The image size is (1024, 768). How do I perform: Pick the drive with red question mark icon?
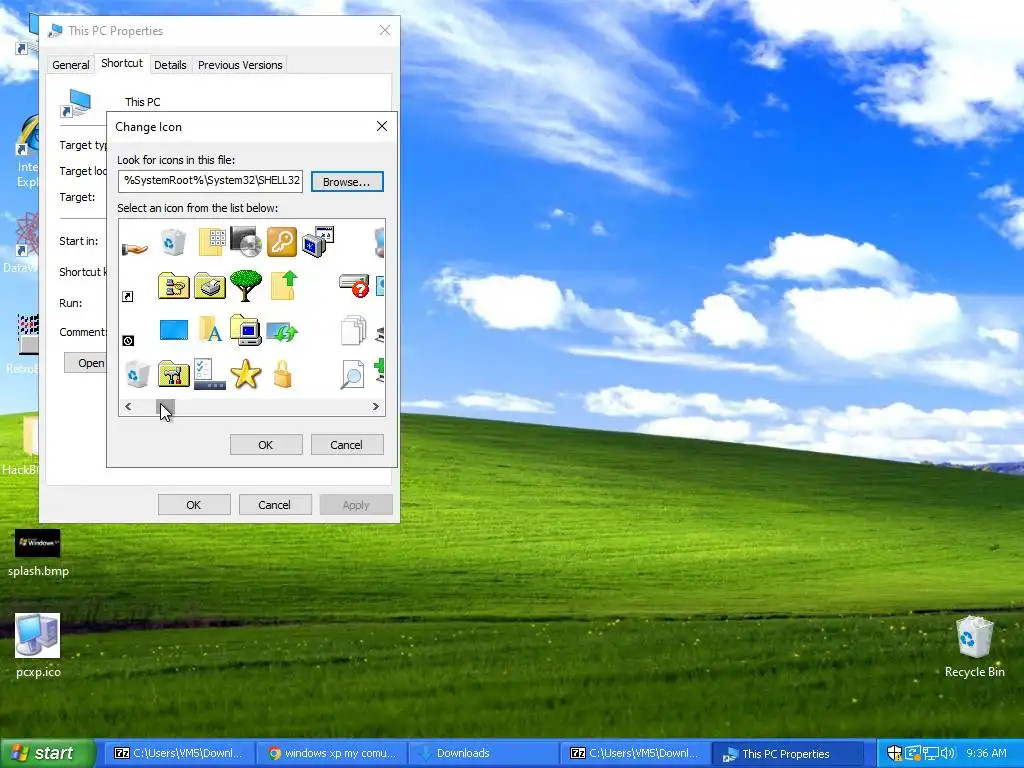coord(354,285)
